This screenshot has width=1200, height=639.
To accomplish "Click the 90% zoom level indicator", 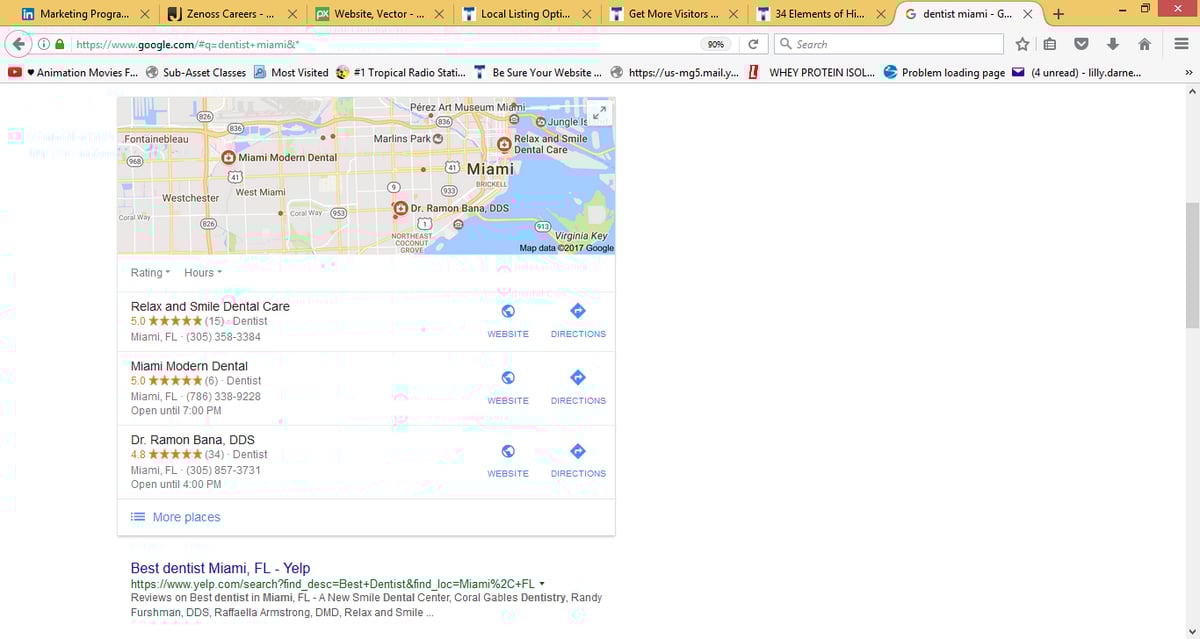I will coord(716,44).
